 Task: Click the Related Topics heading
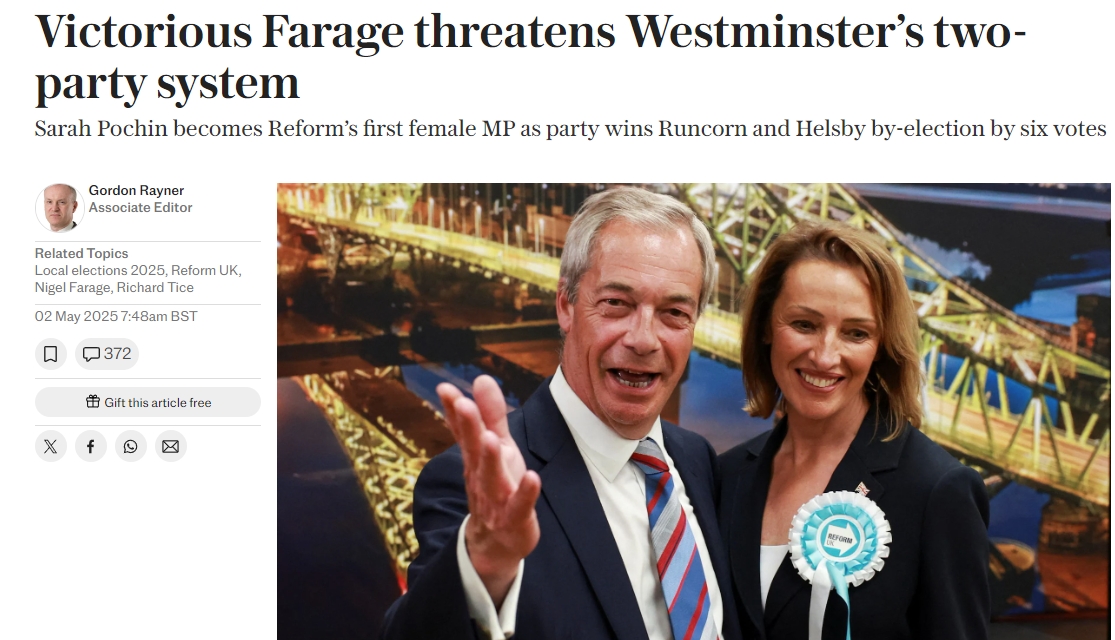82,254
